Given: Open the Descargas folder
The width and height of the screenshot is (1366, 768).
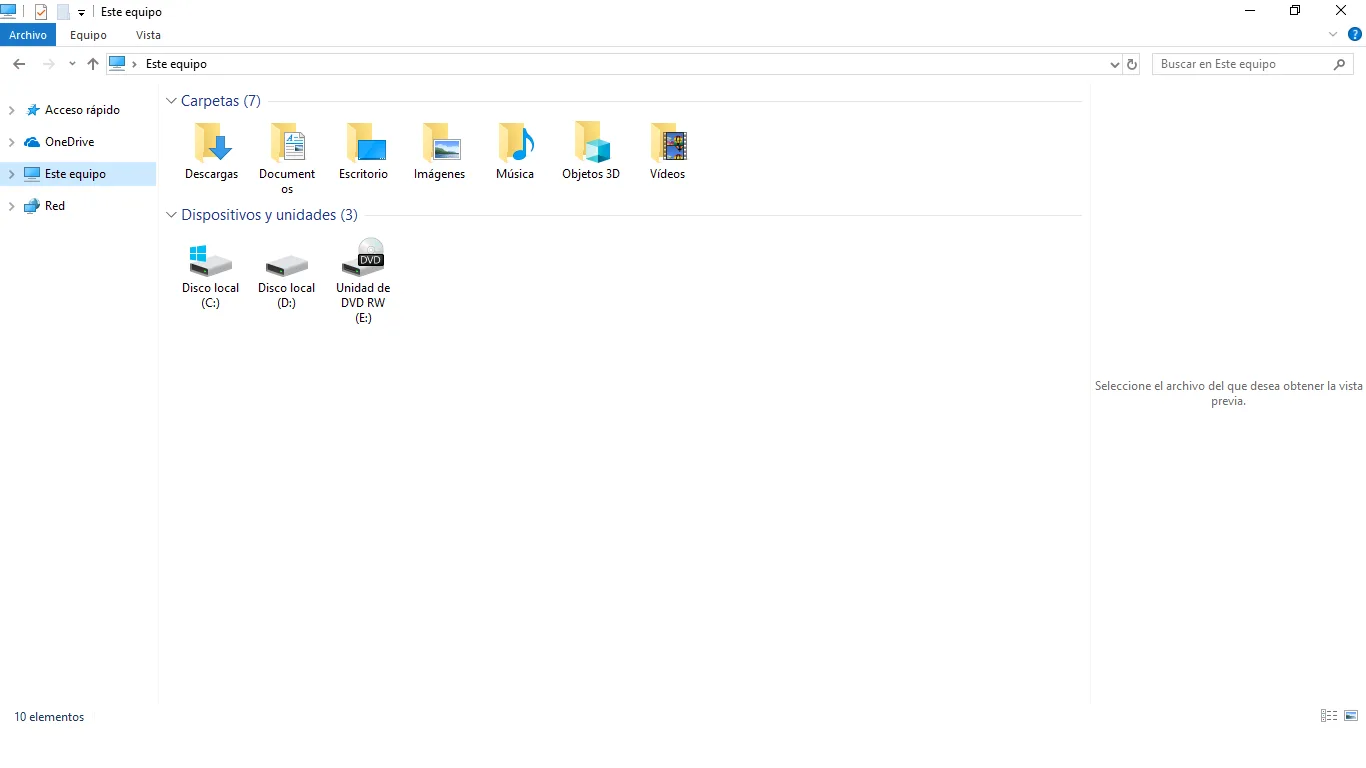Looking at the screenshot, I should (x=211, y=151).
